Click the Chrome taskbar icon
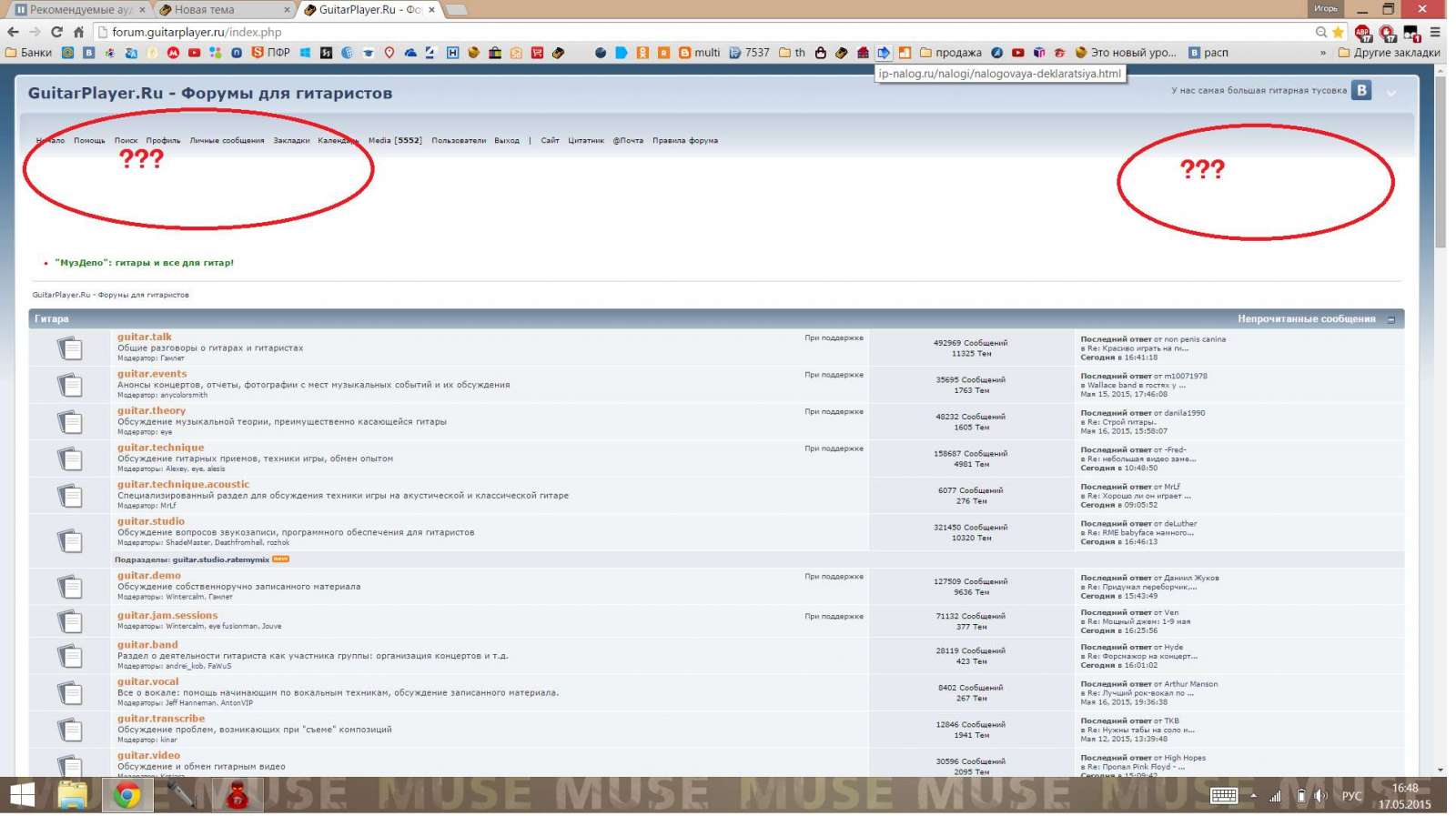 tap(127, 796)
